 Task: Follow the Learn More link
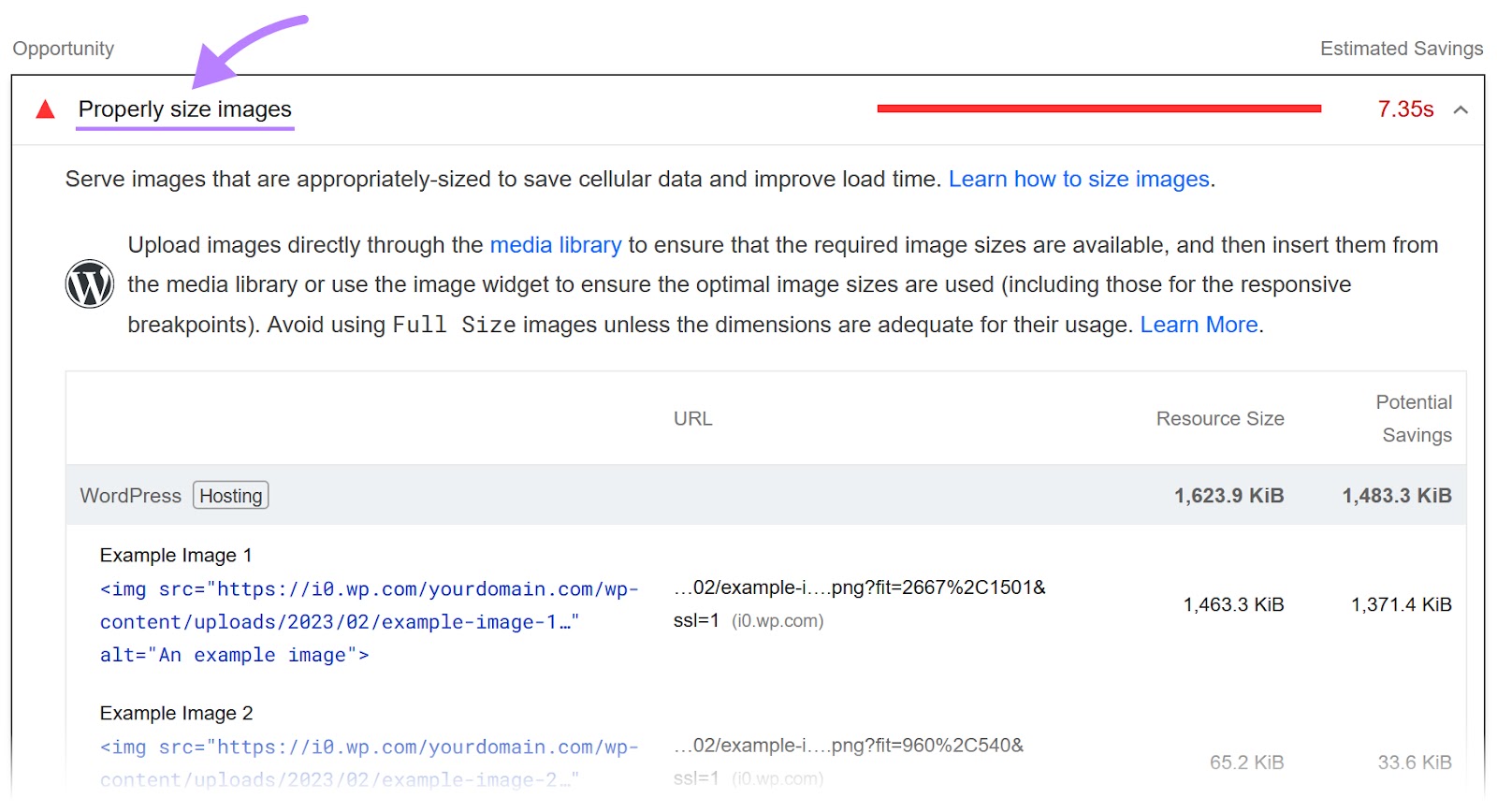click(x=1199, y=325)
